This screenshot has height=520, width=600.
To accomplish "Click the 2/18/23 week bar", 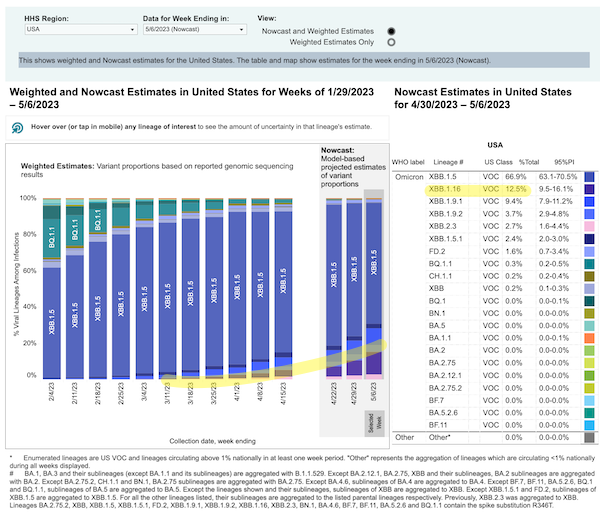I will (x=98, y=289).
